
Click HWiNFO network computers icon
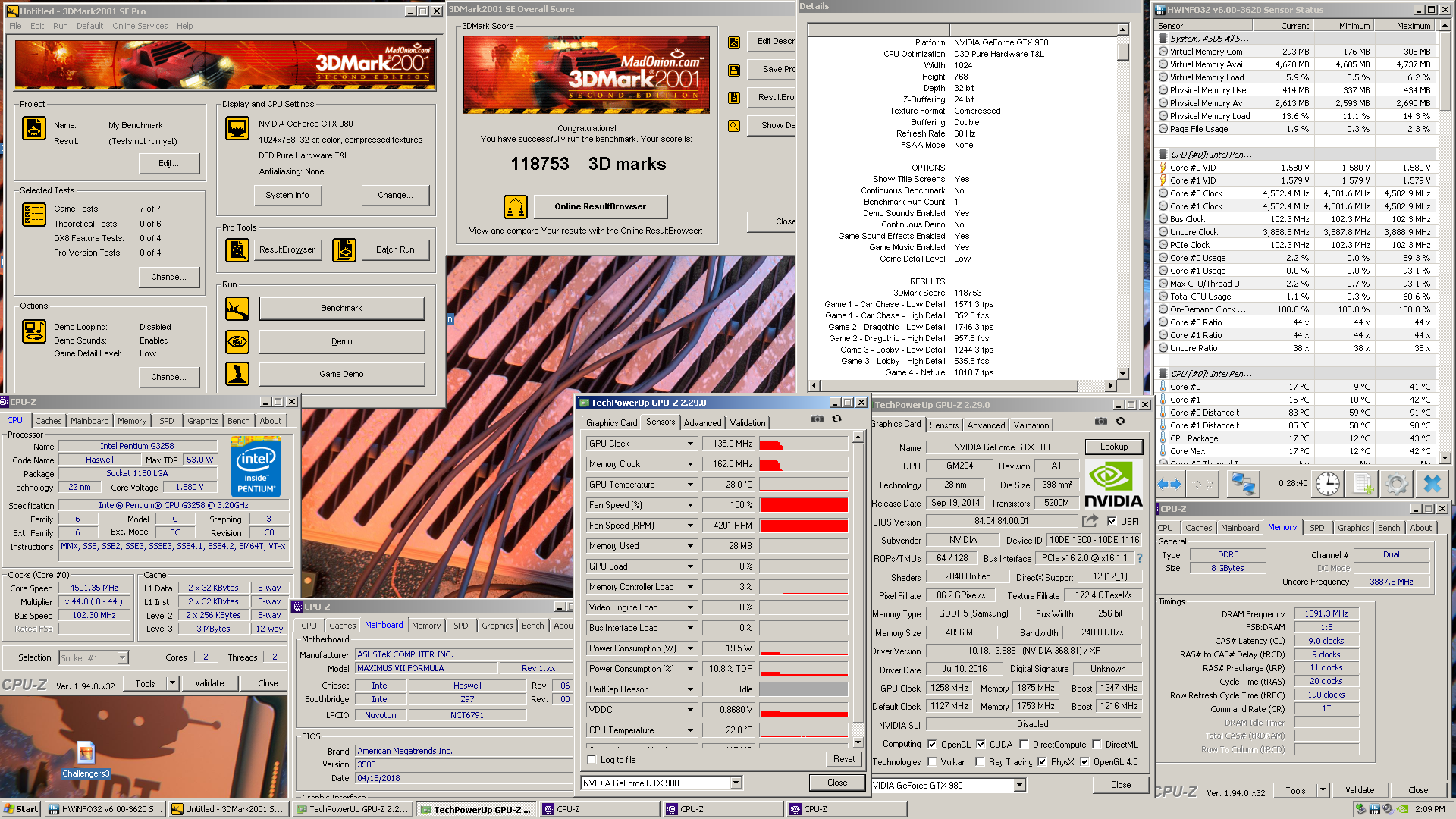point(1243,484)
